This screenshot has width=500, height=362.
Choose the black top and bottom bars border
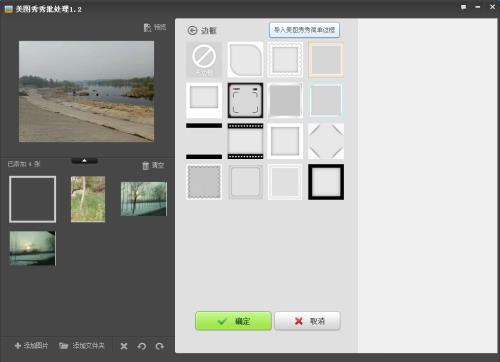point(204,141)
